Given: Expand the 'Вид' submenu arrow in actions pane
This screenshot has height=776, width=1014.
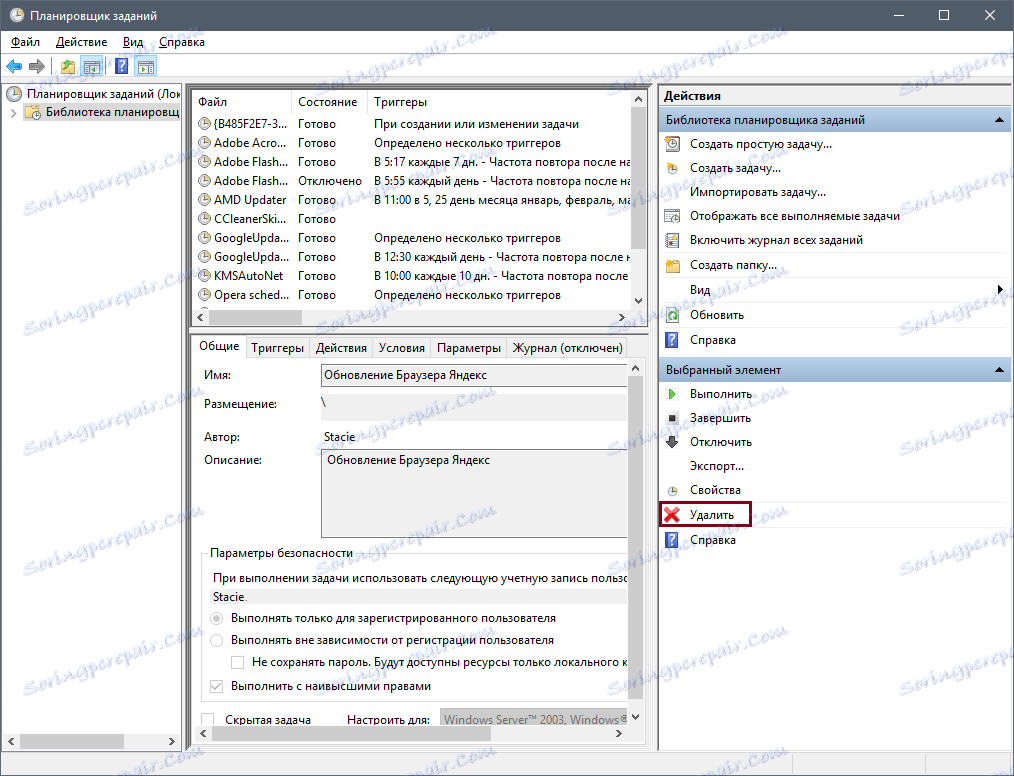Looking at the screenshot, I should [x=1000, y=290].
